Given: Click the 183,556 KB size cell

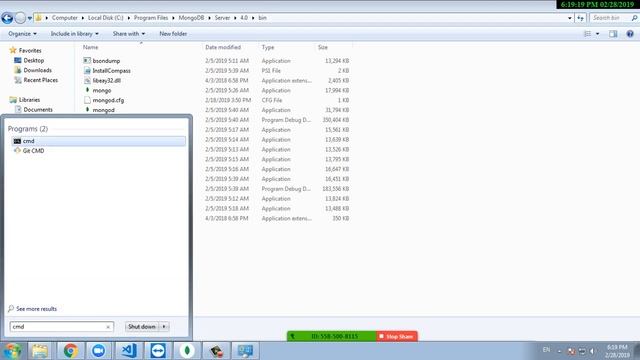Looking at the screenshot, I should click(336, 189).
